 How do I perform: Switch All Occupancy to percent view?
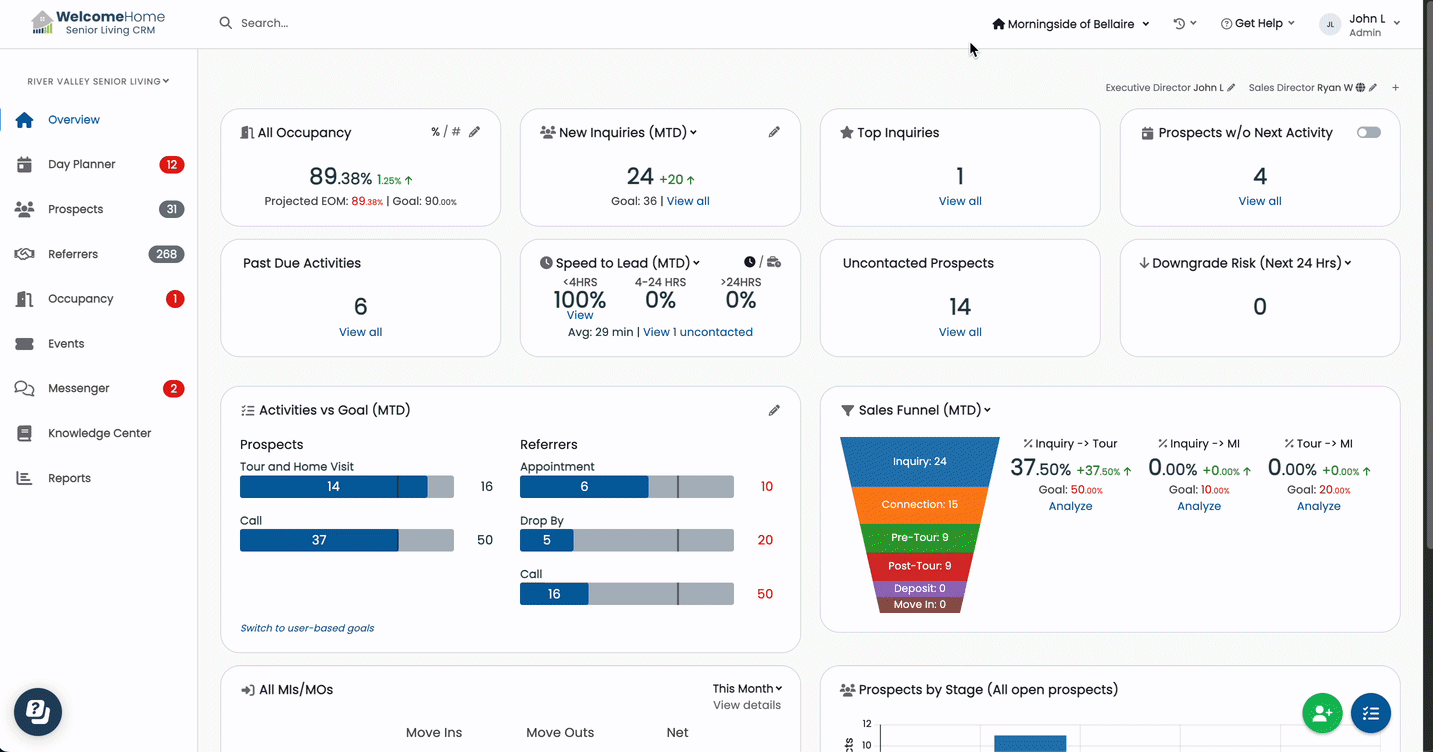(x=436, y=132)
